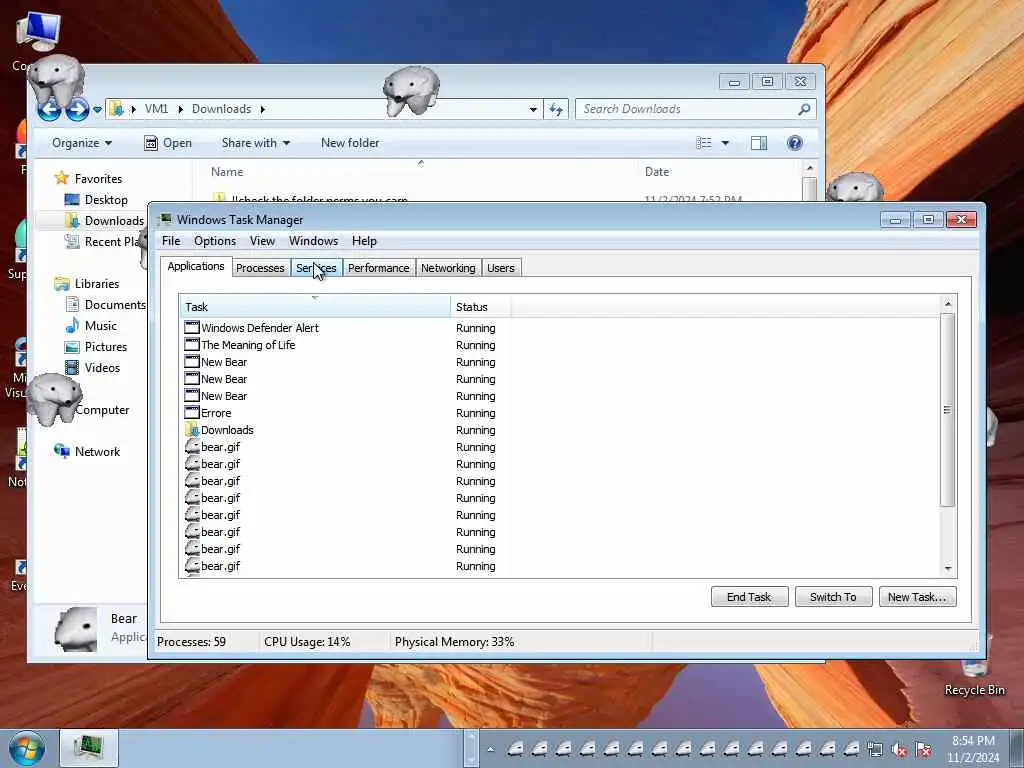Open Favorites star in navigation pane
The width and height of the screenshot is (1024, 768).
pos(62,178)
